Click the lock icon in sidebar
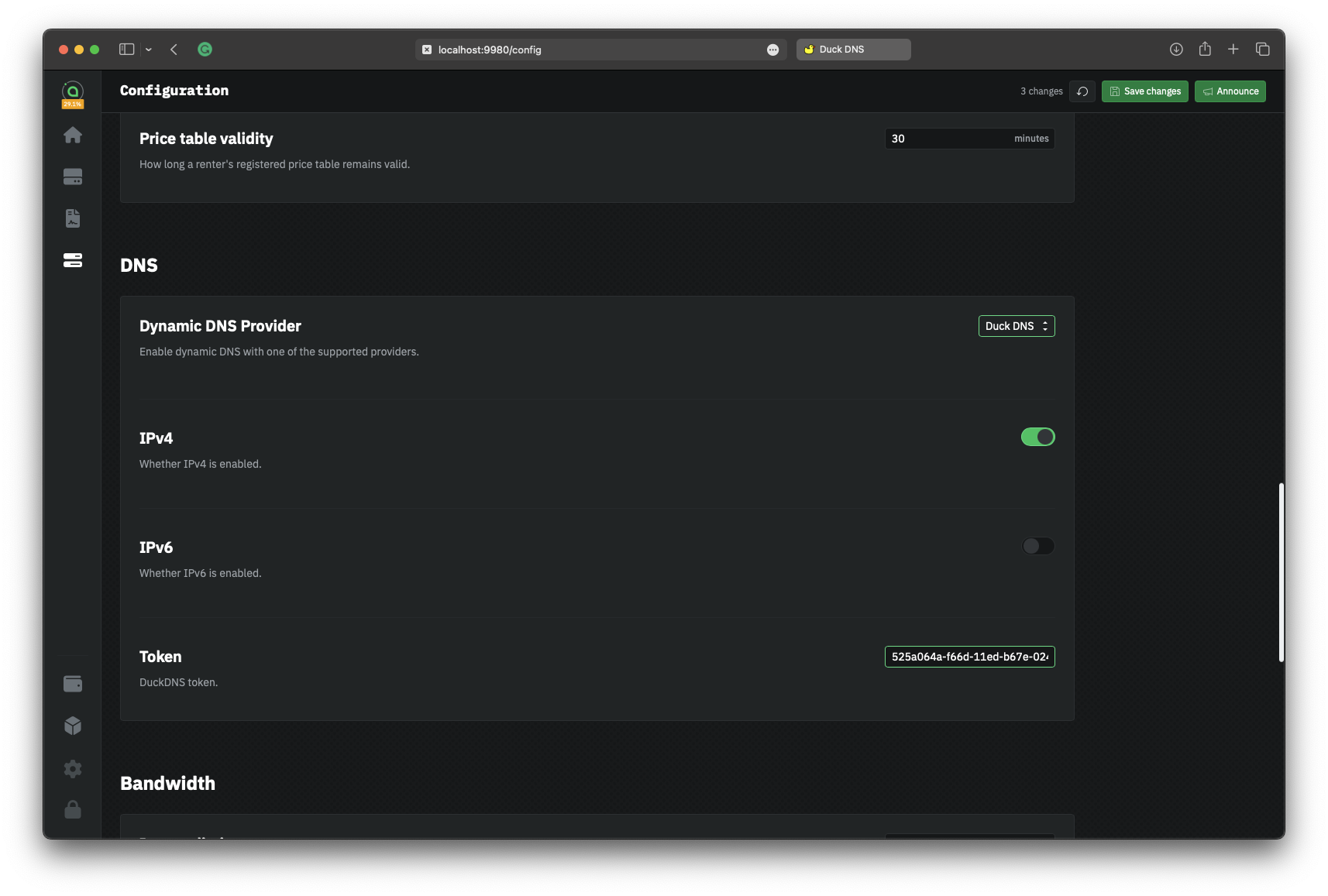Viewport: 1328px width, 896px height. click(x=73, y=809)
